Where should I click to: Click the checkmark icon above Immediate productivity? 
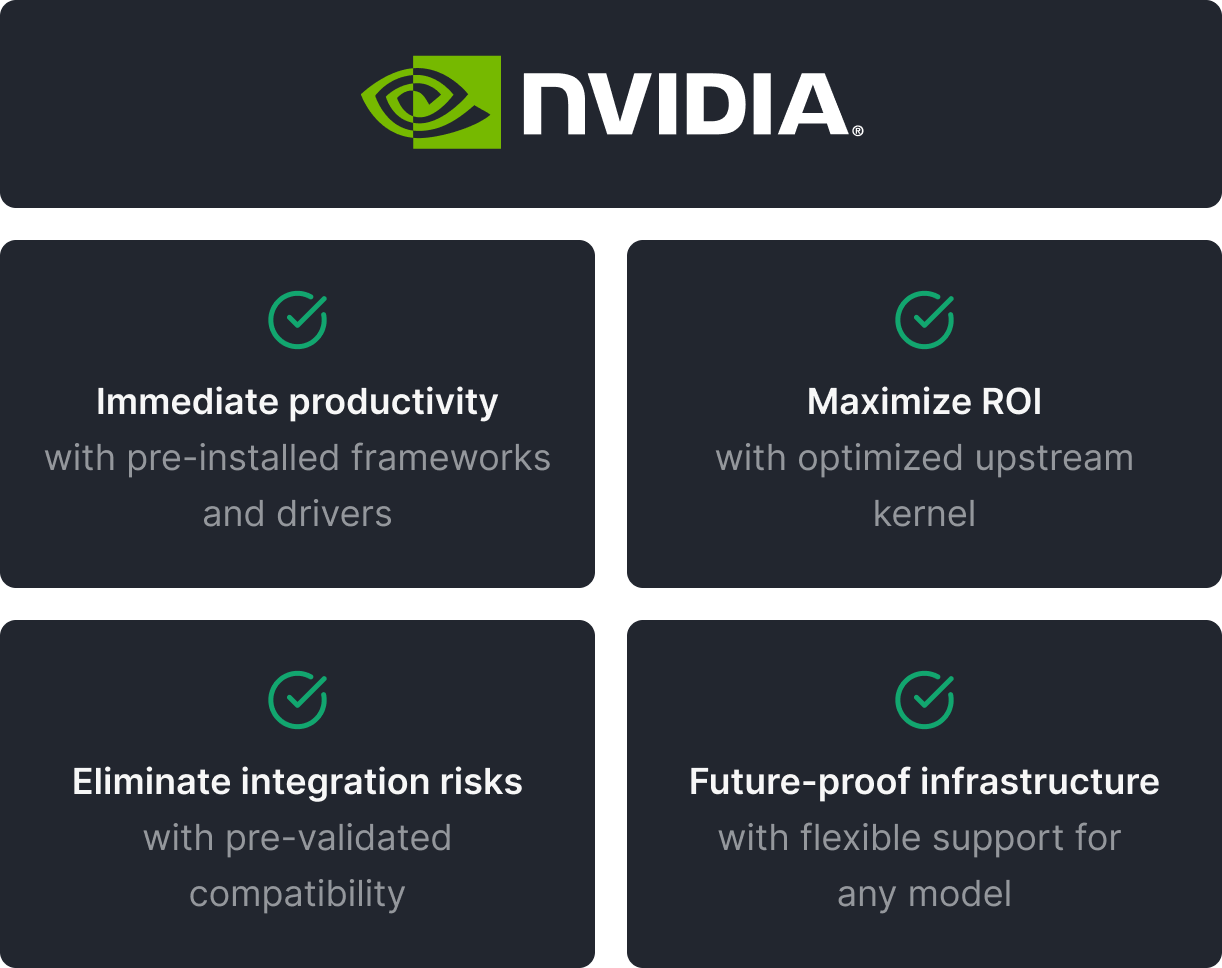tap(297, 320)
